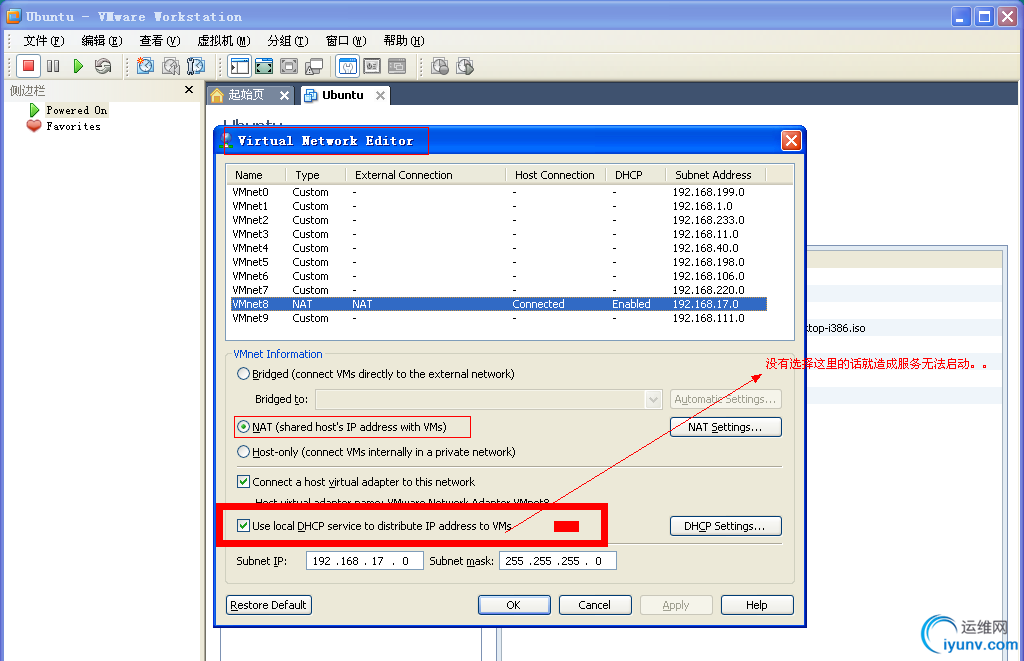Screen dimensions: 1024x661
Task: Select the VMnet5 row in network list
Action: pos(498,262)
